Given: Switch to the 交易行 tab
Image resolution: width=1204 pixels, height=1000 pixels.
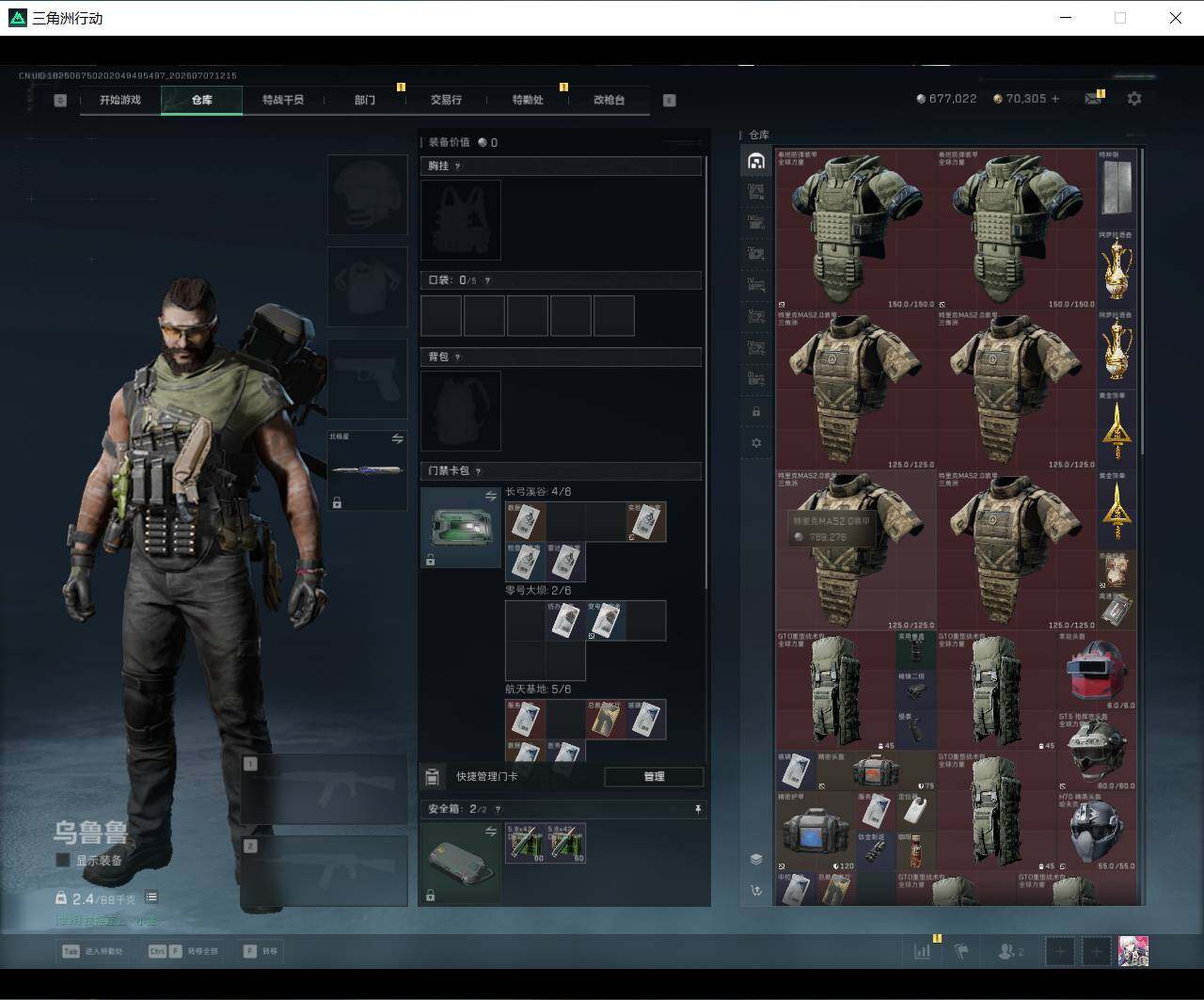Looking at the screenshot, I should (x=446, y=100).
